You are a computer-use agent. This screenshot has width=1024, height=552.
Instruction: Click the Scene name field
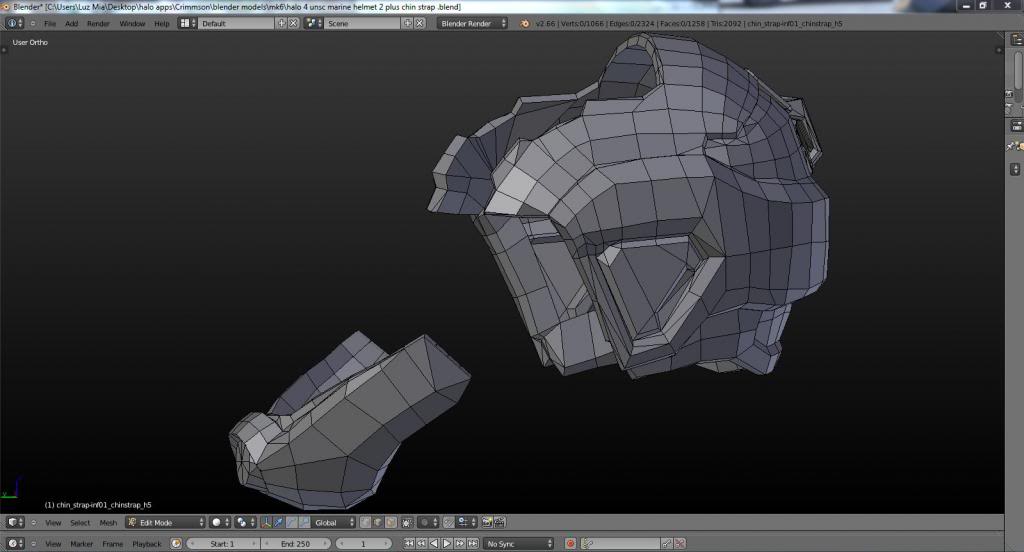pos(362,23)
